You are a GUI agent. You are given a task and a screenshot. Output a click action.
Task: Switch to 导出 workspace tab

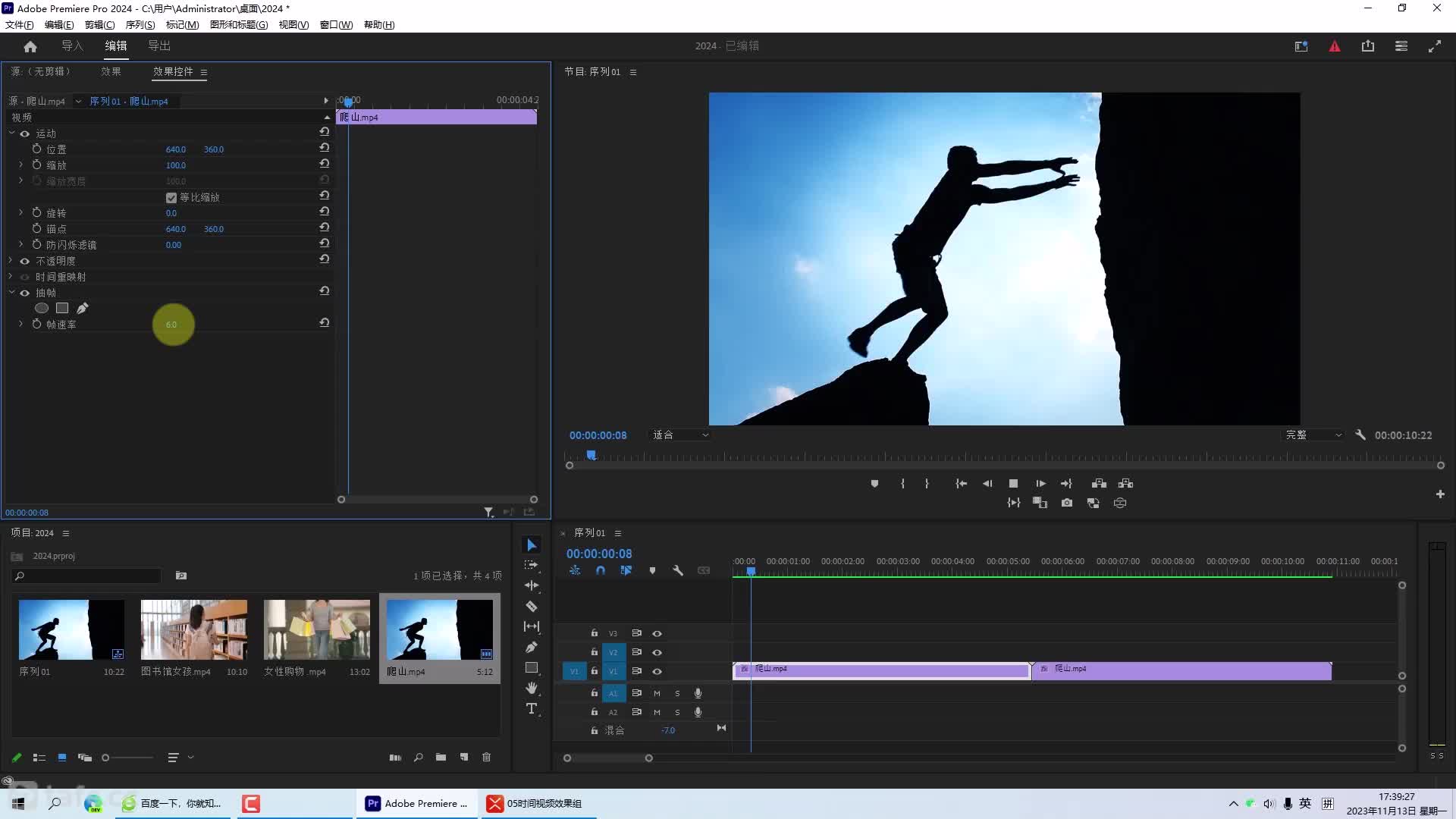point(159,46)
